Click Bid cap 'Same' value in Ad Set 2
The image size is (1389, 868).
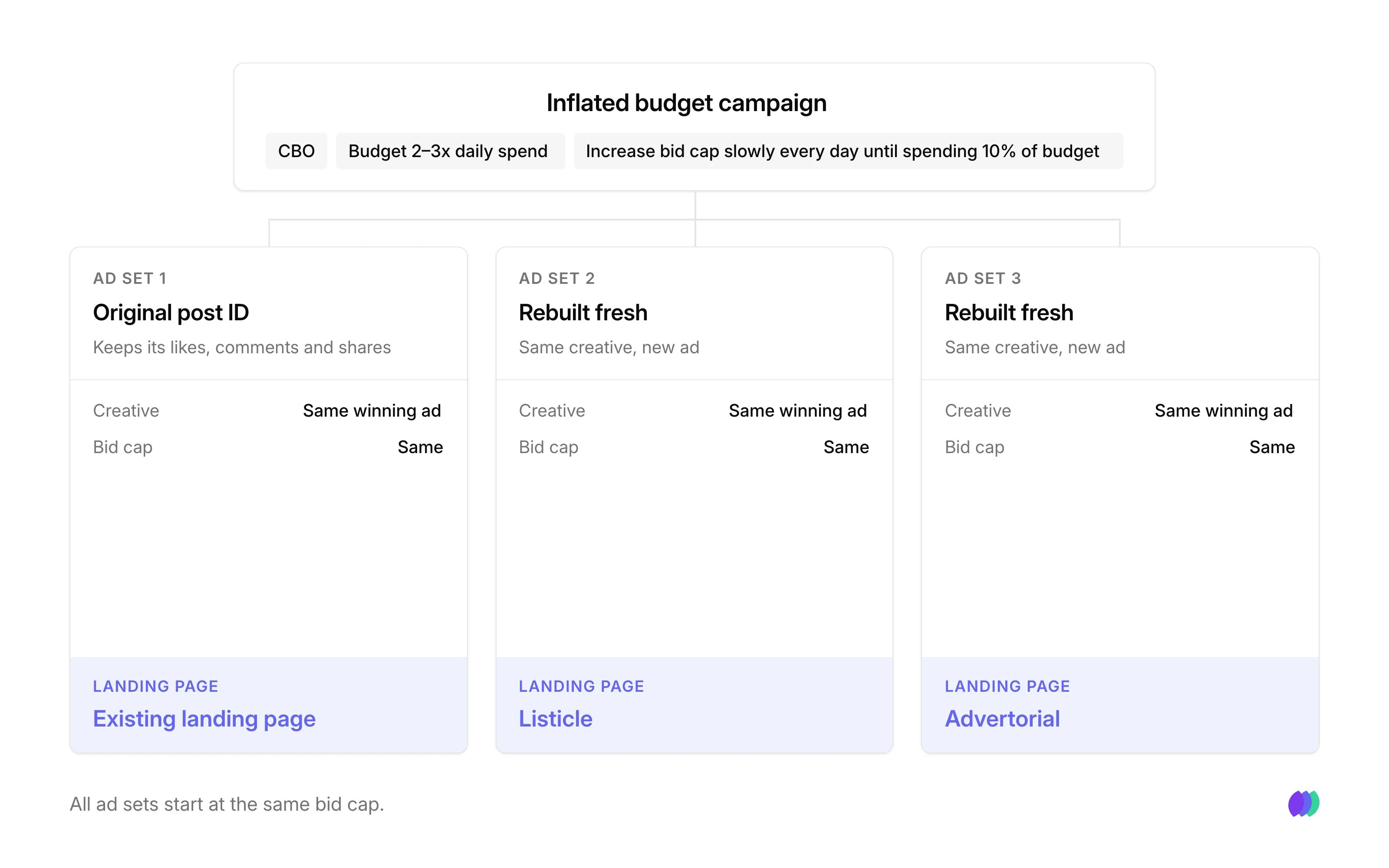pos(846,447)
